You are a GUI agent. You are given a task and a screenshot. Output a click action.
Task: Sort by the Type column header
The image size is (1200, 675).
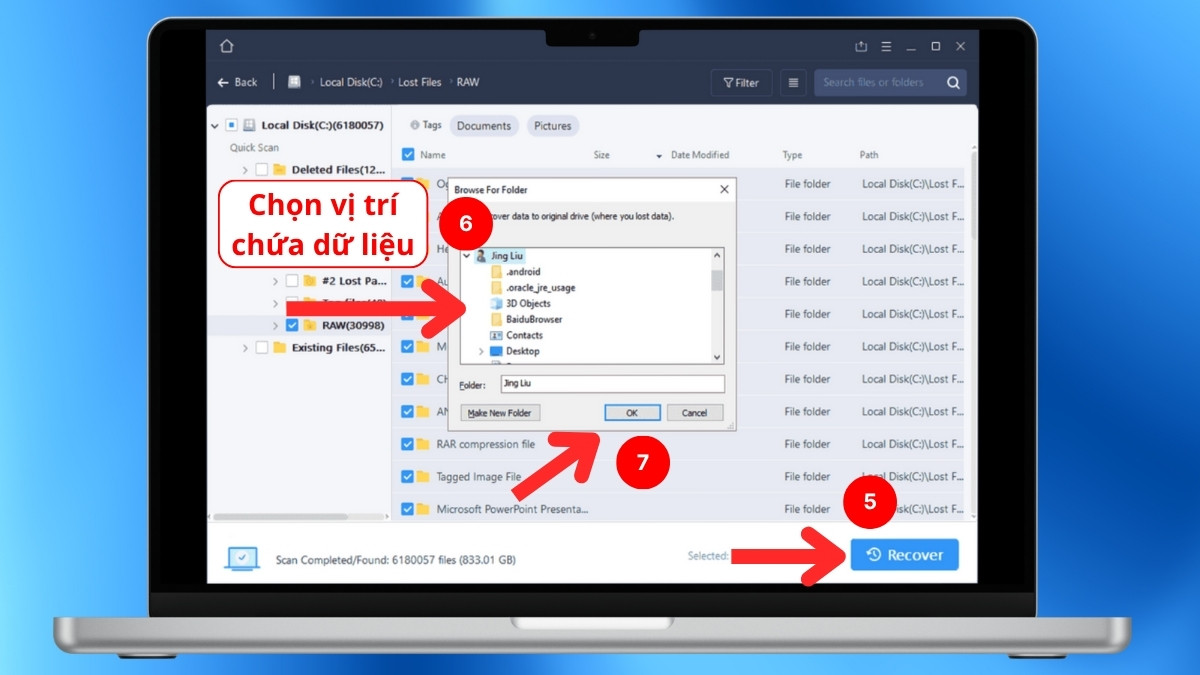pyautogui.click(x=793, y=155)
